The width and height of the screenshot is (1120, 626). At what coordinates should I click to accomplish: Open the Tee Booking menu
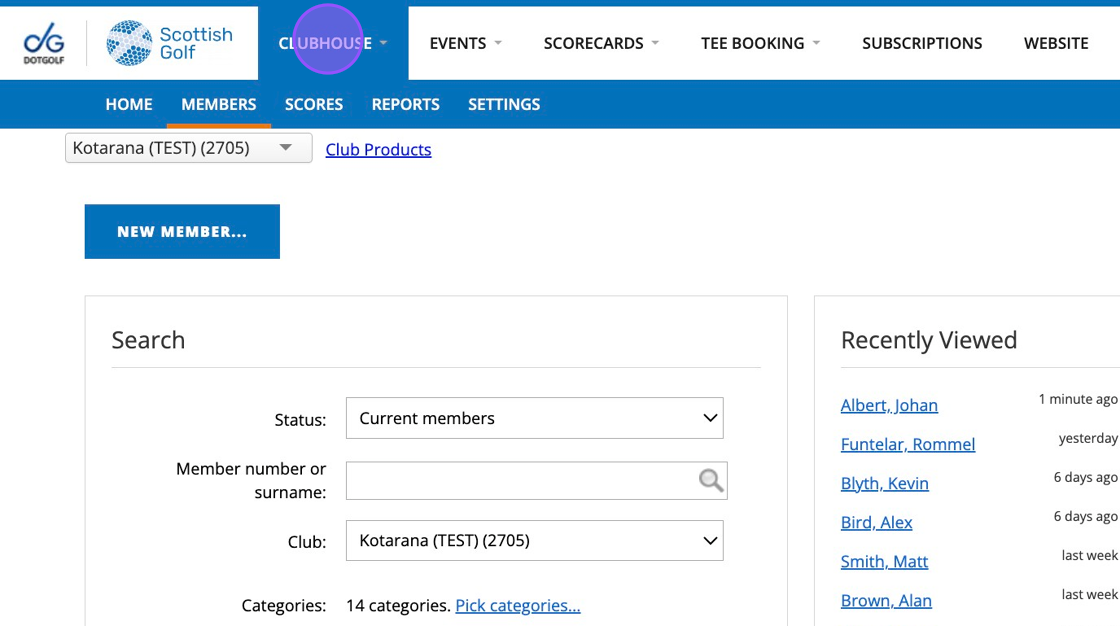point(760,43)
